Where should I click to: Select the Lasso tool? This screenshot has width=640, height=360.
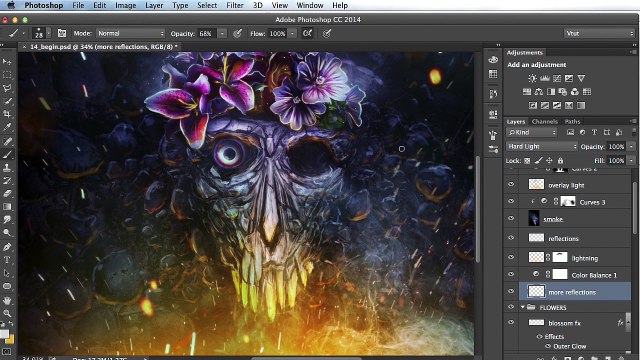[7, 88]
